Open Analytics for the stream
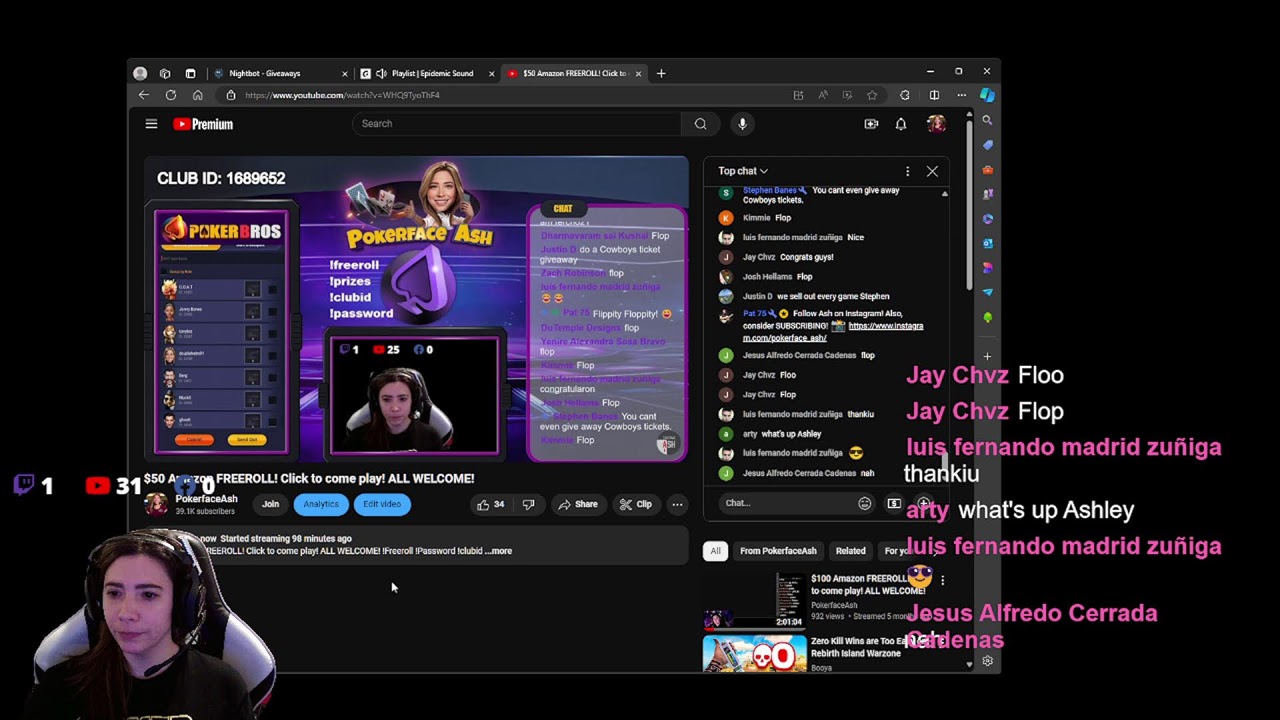This screenshot has height=720, width=1280. coord(321,504)
